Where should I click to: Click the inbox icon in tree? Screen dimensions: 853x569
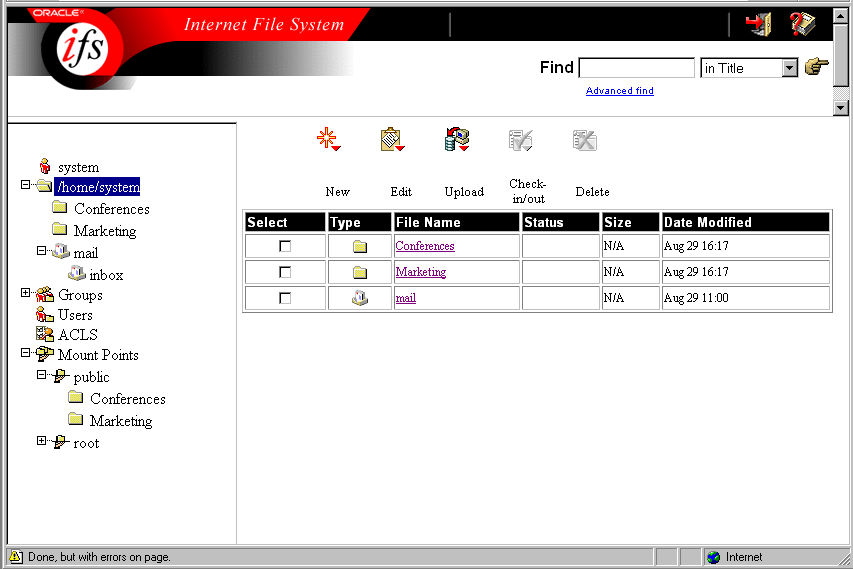[x=77, y=274]
